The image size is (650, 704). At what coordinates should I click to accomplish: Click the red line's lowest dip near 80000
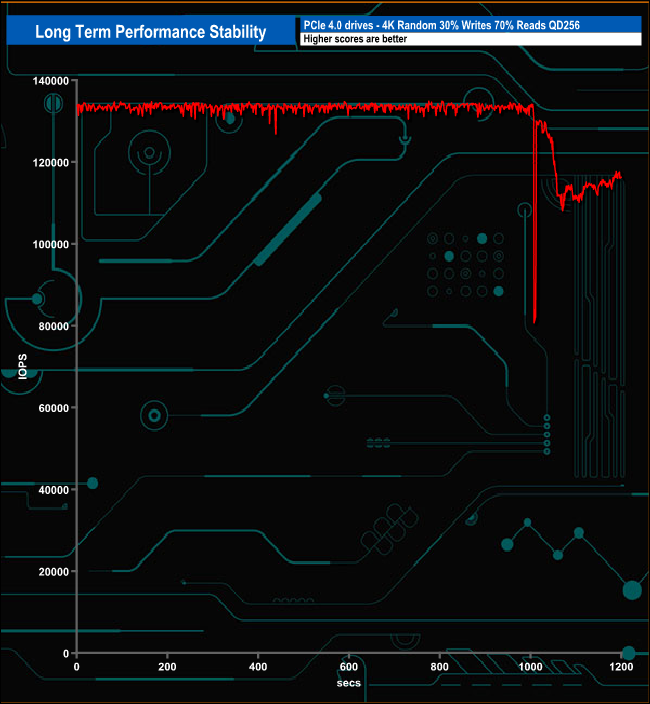[534, 321]
